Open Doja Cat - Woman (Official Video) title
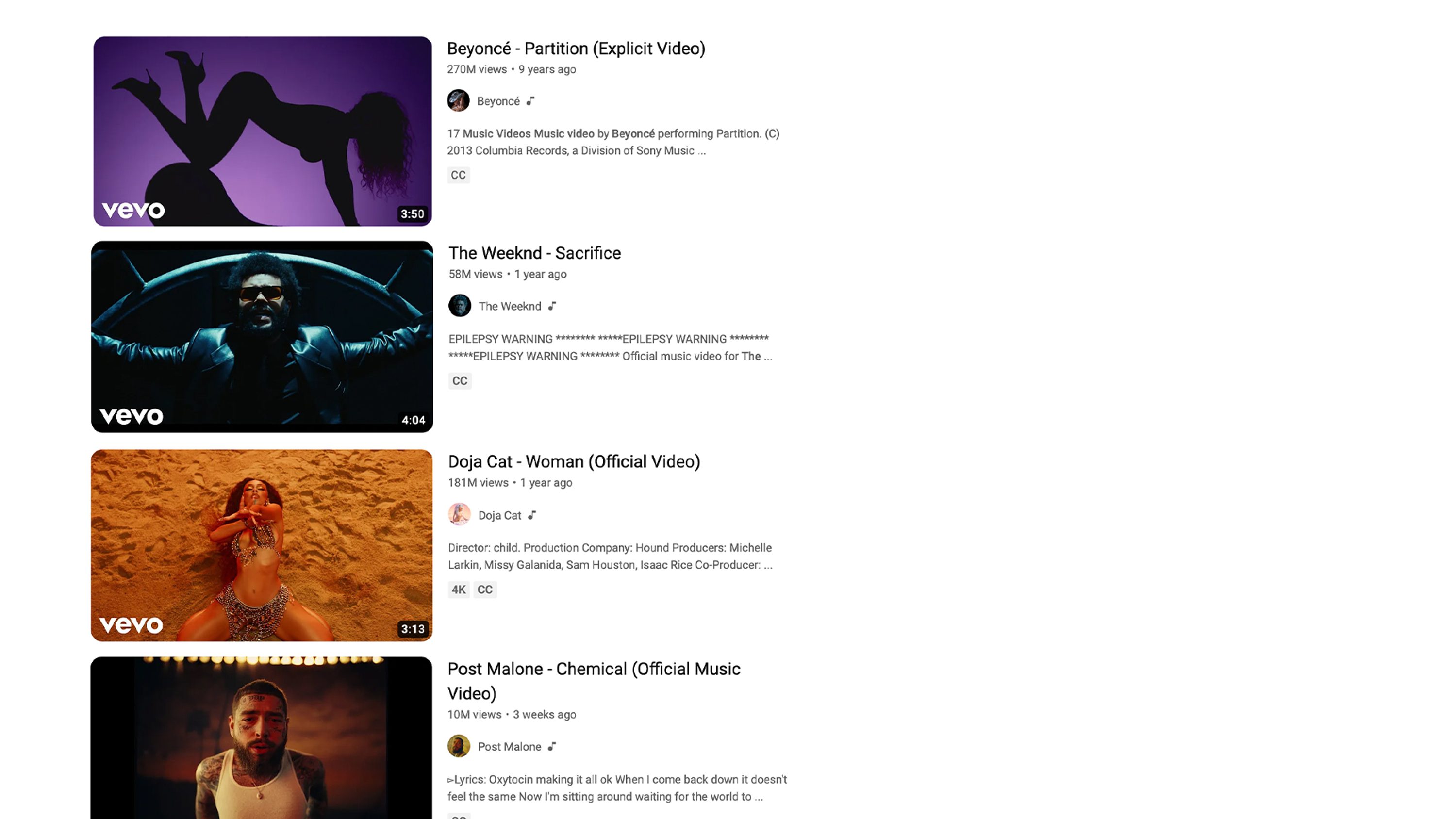Screen dimensions: 1456x819 click(x=574, y=462)
